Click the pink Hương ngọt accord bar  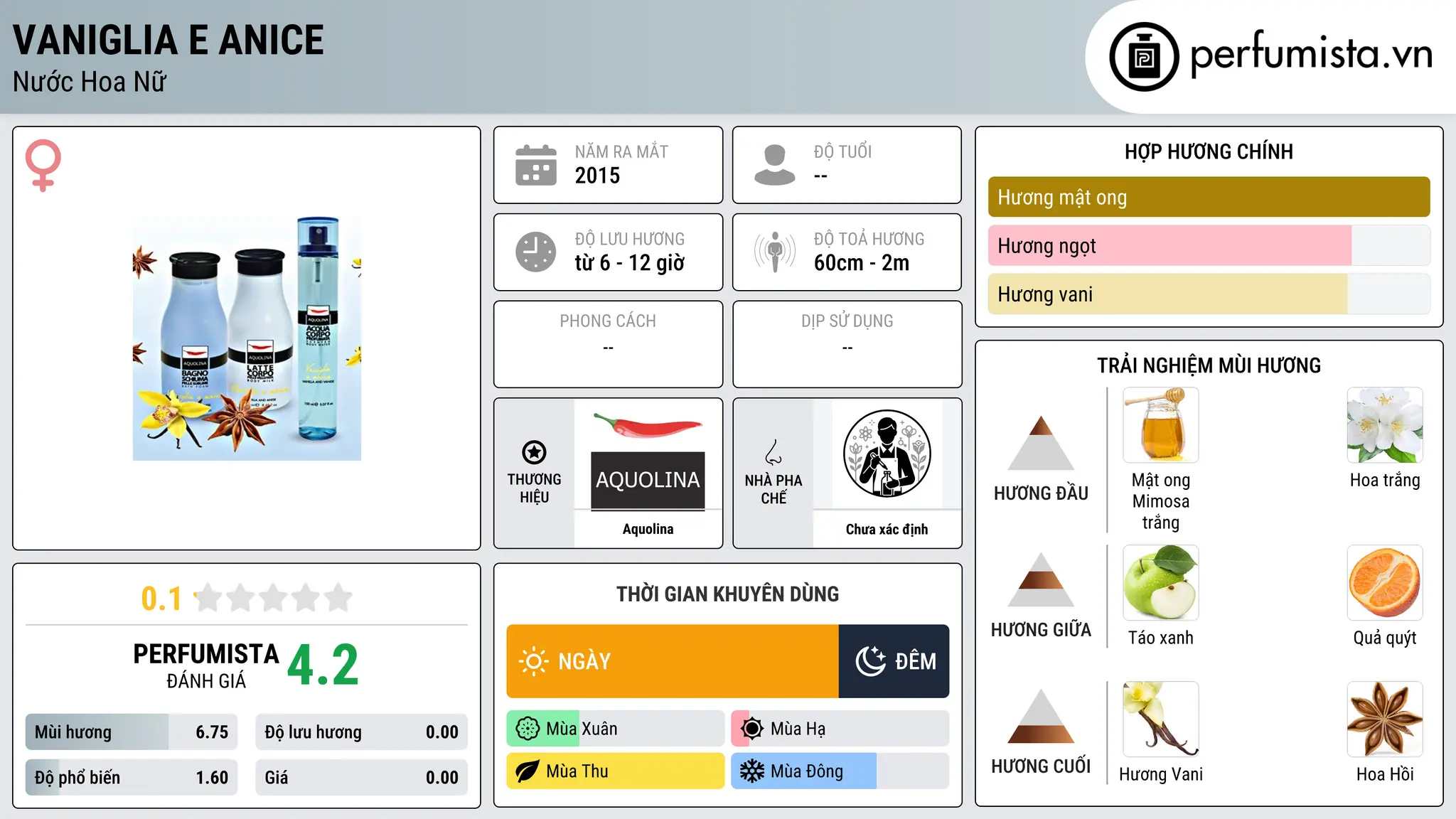point(1209,245)
